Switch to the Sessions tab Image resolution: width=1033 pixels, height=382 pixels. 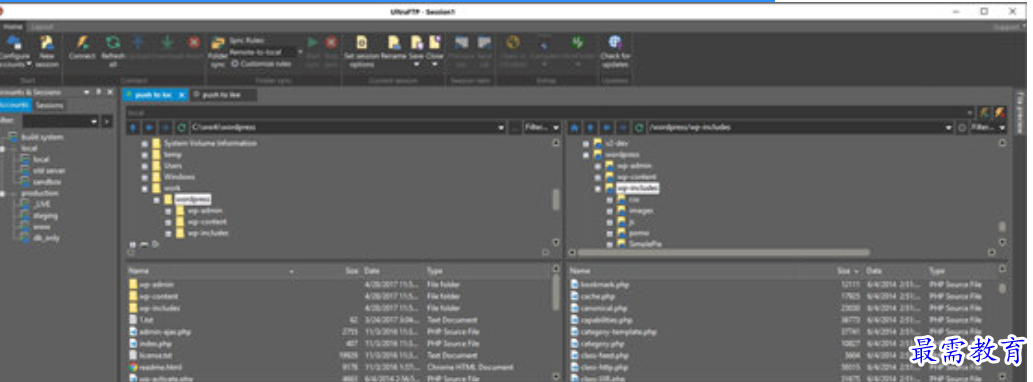pyautogui.click(x=49, y=105)
